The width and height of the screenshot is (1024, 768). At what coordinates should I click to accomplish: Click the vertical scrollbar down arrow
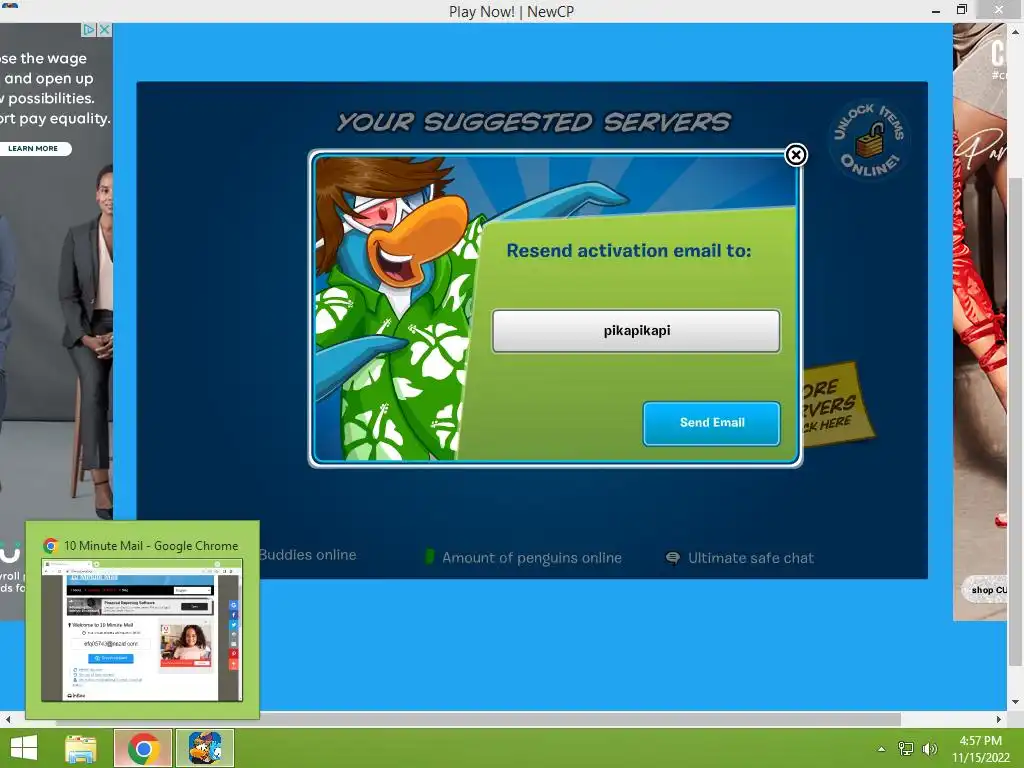(x=1016, y=702)
